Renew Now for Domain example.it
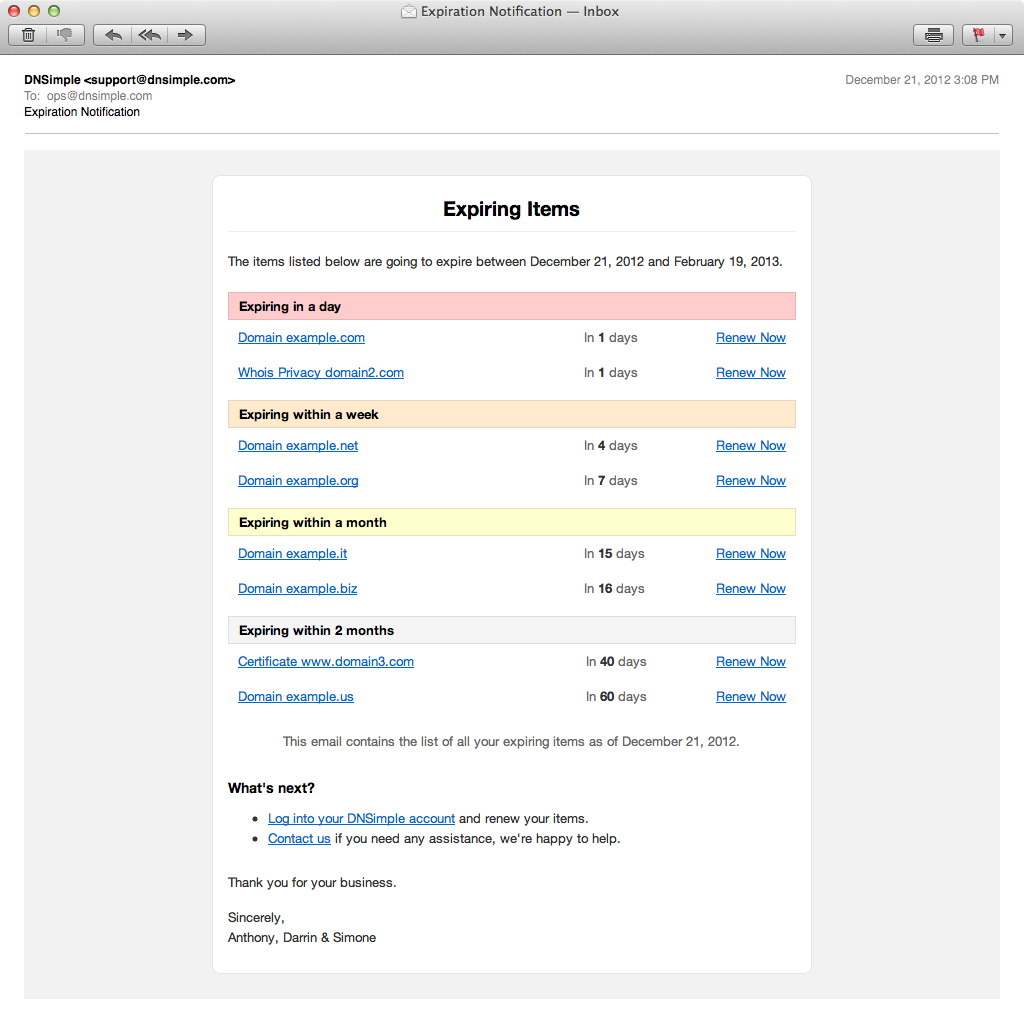This screenshot has width=1024, height=1021. tap(750, 553)
